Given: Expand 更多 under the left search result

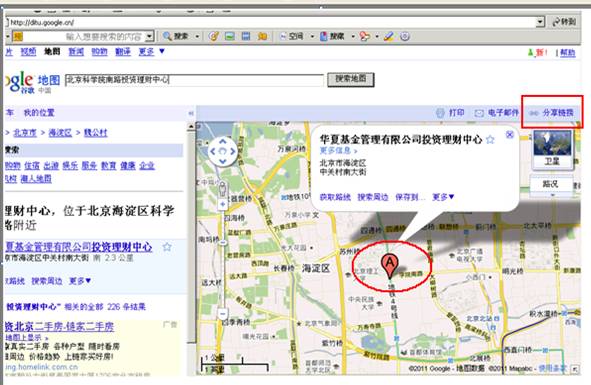Looking at the screenshot, I should coord(80,281).
